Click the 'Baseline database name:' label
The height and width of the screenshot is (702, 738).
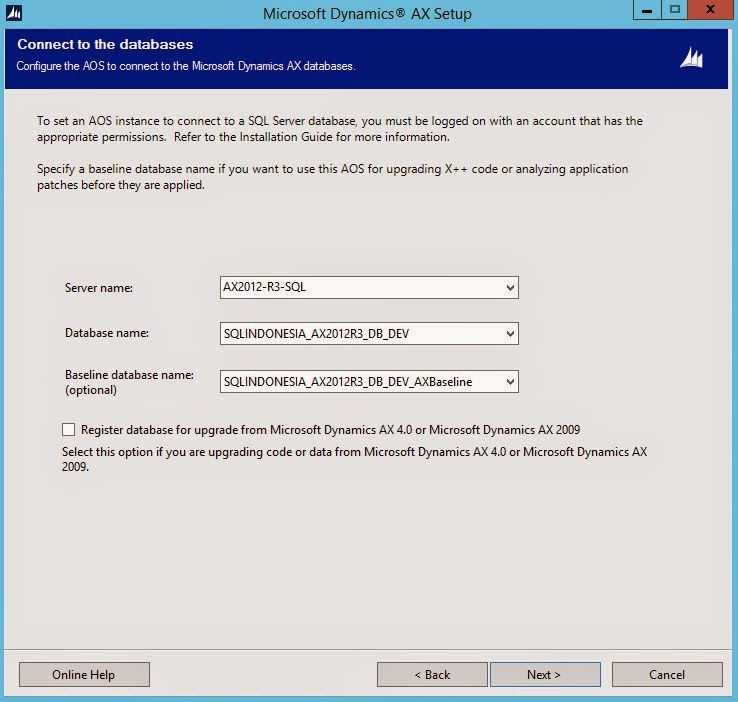129,375
